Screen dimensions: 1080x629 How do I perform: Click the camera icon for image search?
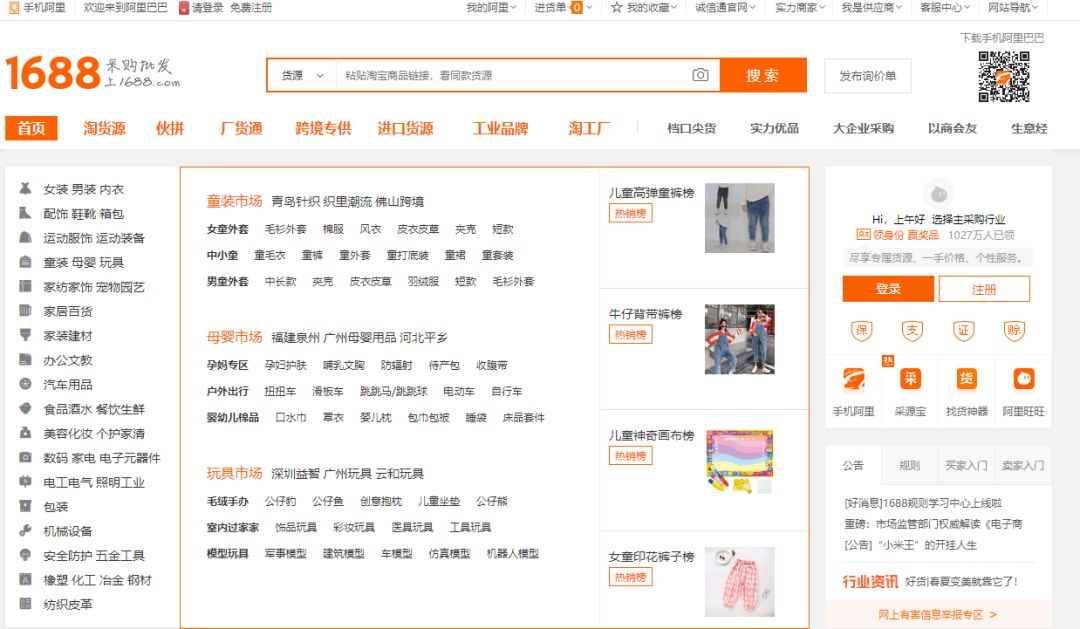coord(700,75)
